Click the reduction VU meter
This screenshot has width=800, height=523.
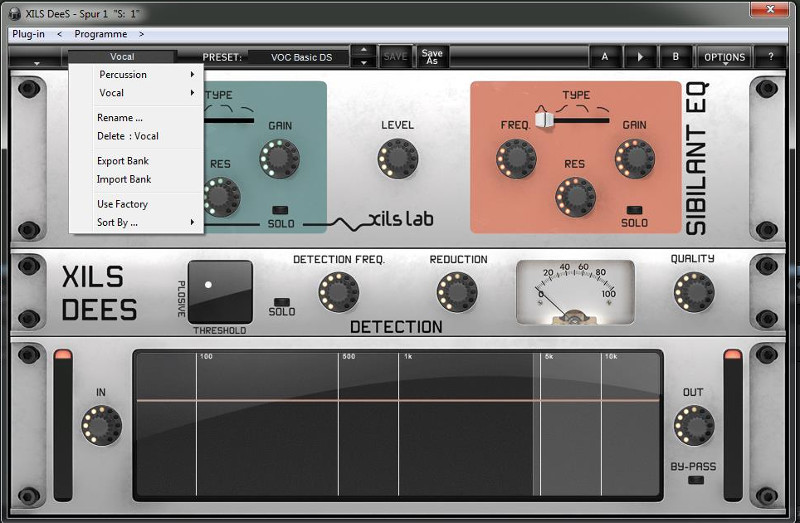coord(575,292)
